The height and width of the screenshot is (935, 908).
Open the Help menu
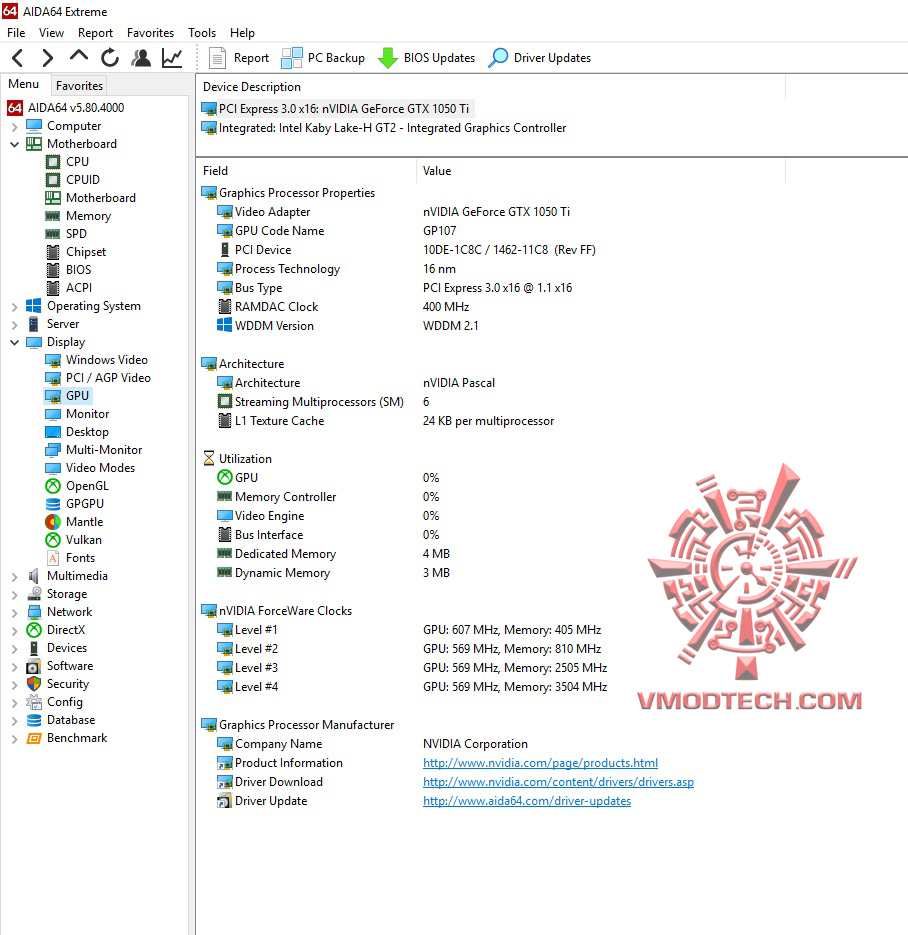point(242,33)
